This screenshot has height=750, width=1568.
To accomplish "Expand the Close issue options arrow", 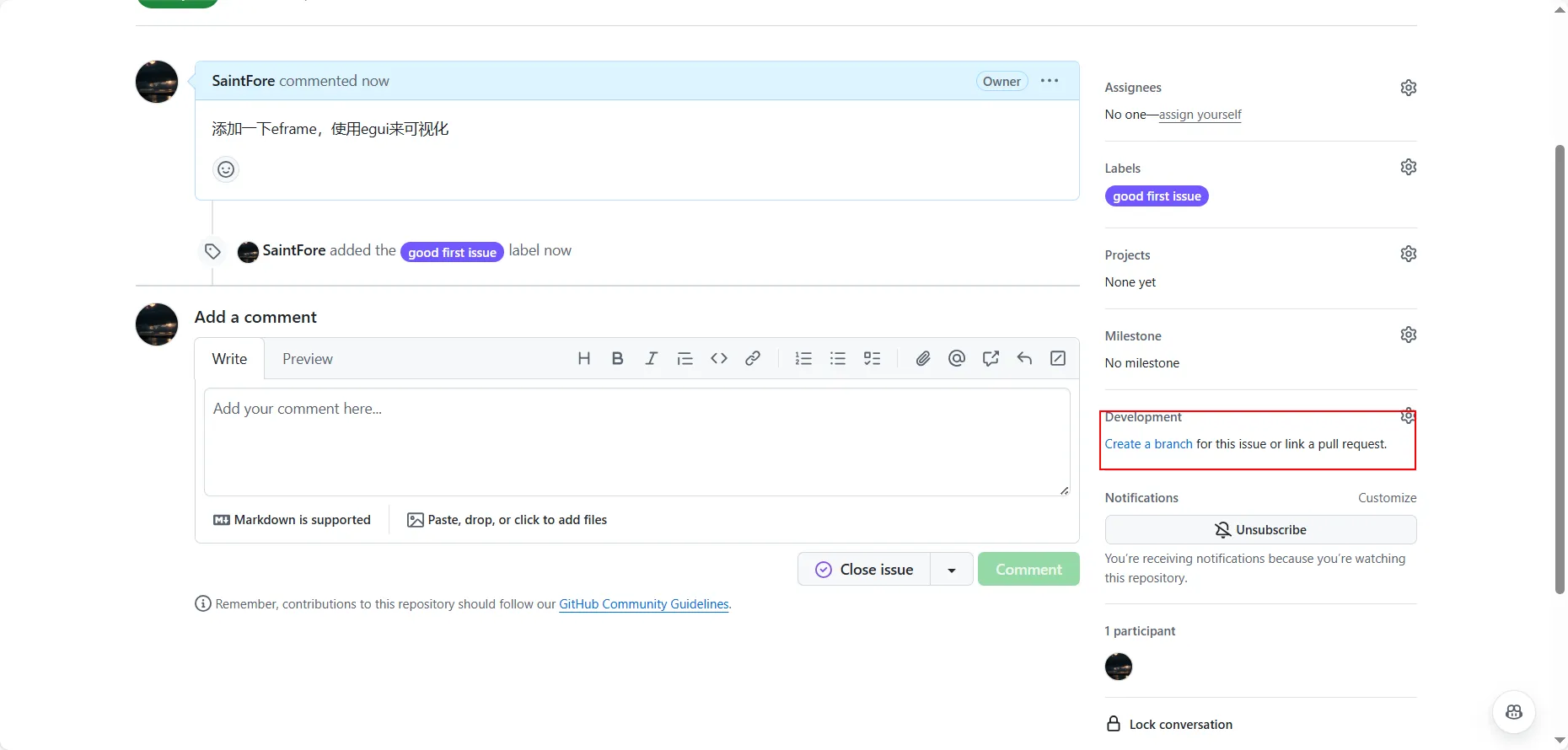I will coord(951,570).
